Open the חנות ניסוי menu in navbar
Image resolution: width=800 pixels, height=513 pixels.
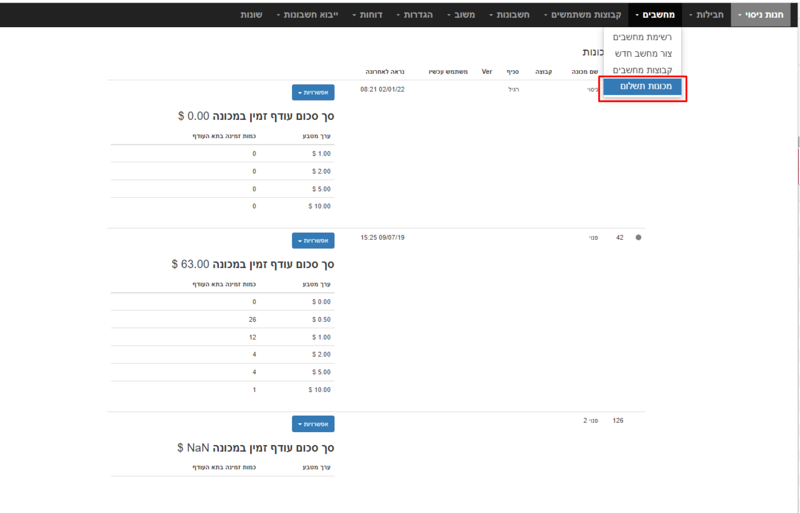[760, 14]
